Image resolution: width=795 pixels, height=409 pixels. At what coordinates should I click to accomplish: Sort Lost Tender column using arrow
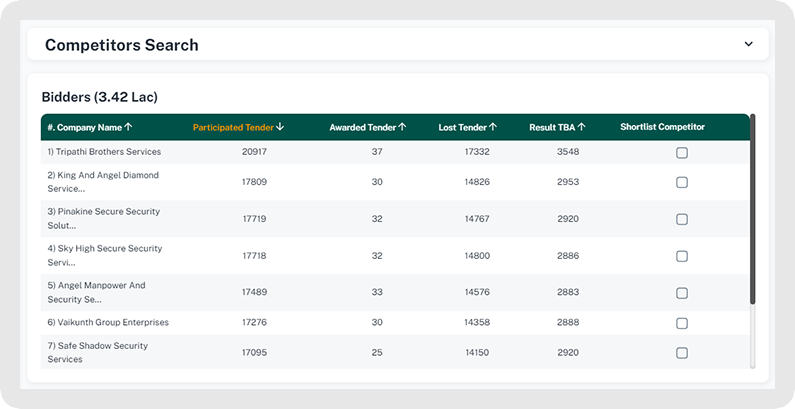coord(492,127)
